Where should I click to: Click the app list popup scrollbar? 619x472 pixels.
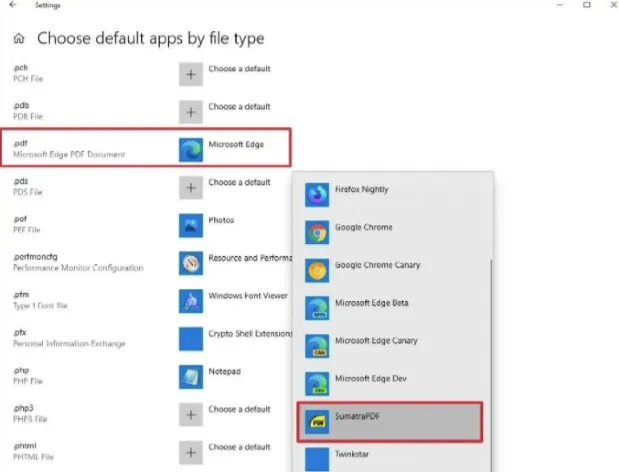491,363
